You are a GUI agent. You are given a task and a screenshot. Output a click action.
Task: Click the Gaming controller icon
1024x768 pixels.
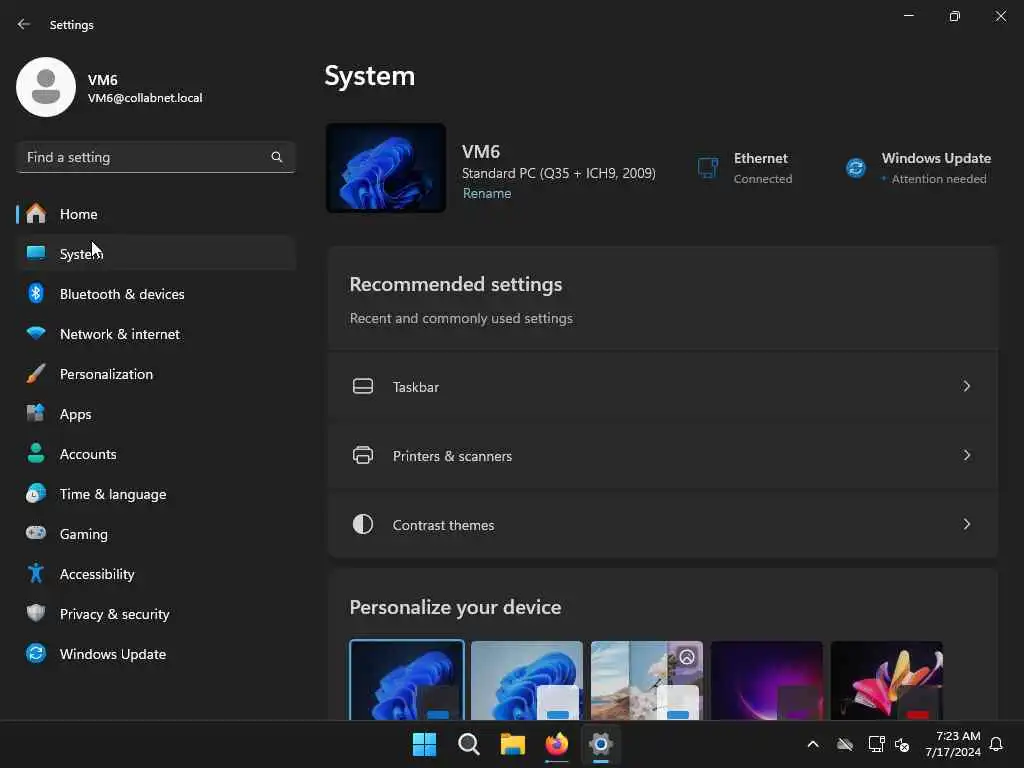36,533
